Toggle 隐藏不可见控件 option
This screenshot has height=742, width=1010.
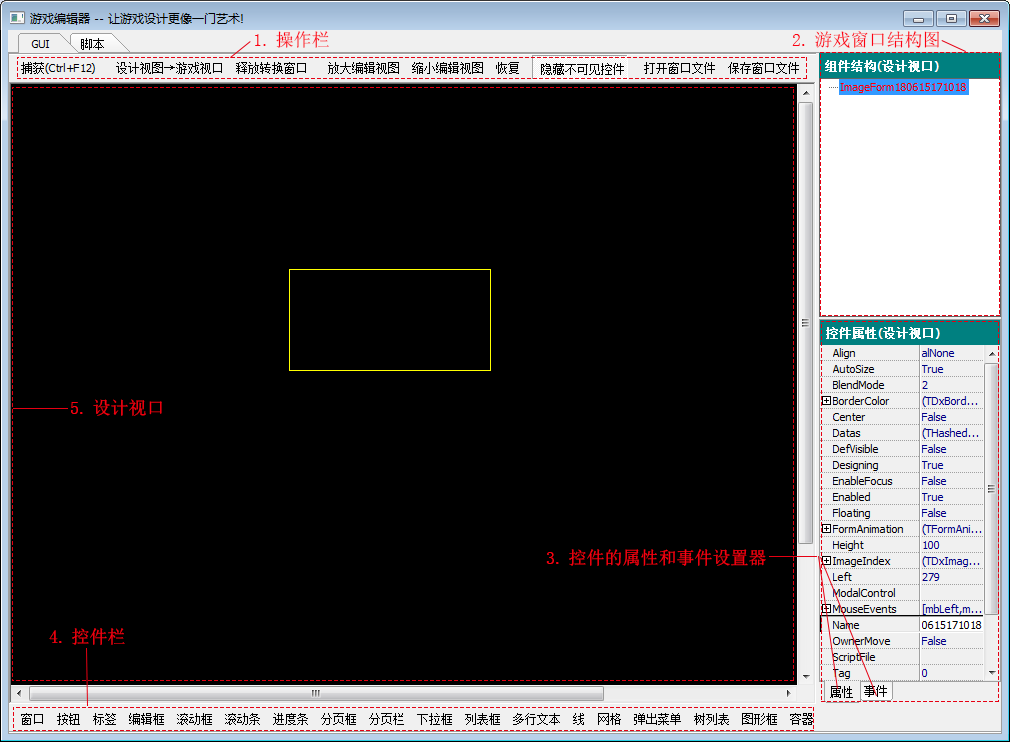tap(582, 68)
